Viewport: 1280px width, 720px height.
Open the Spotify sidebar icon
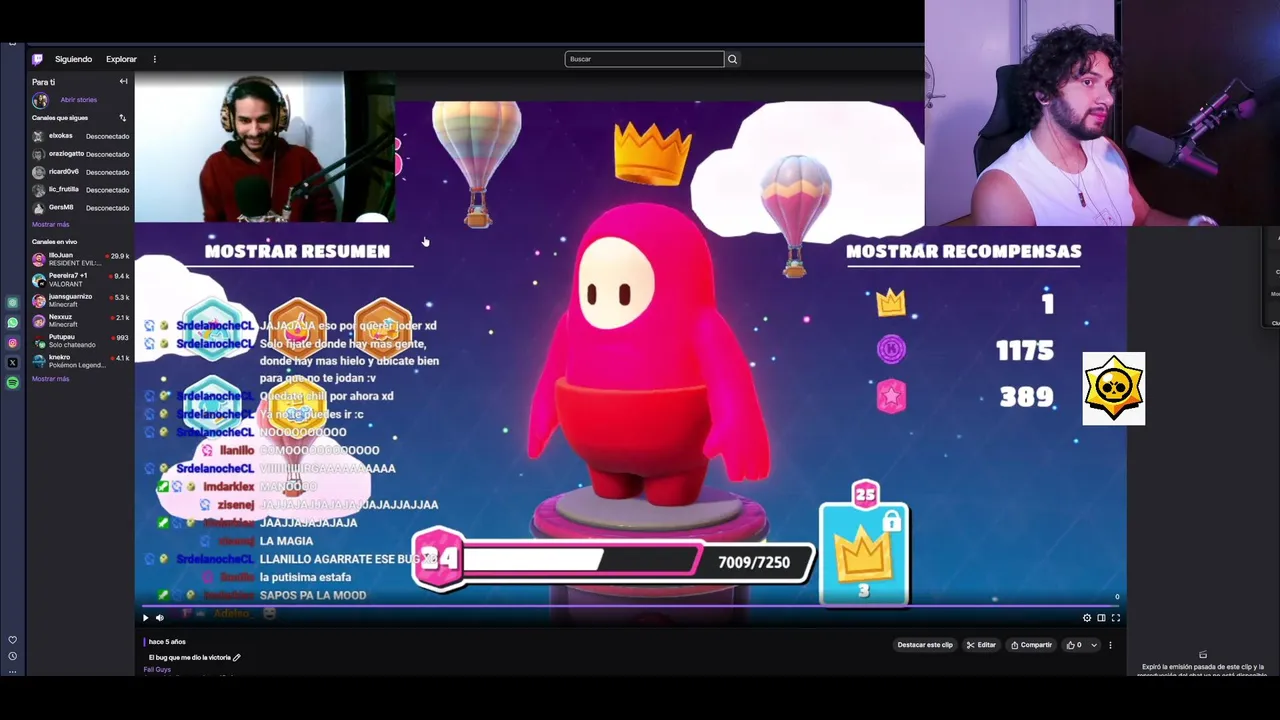pyautogui.click(x=12, y=383)
